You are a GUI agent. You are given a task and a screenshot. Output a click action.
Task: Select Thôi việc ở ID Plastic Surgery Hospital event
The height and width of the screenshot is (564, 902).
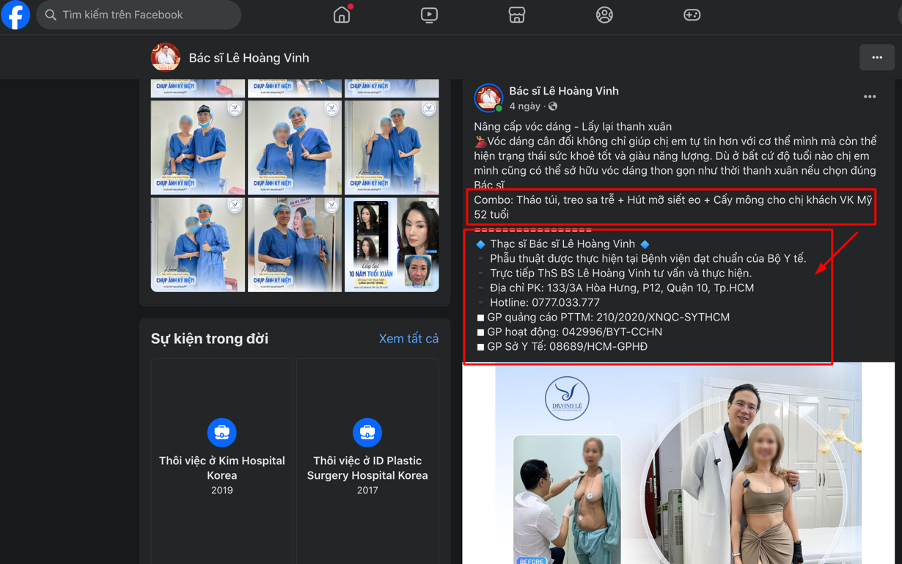click(x=367, y=460)
